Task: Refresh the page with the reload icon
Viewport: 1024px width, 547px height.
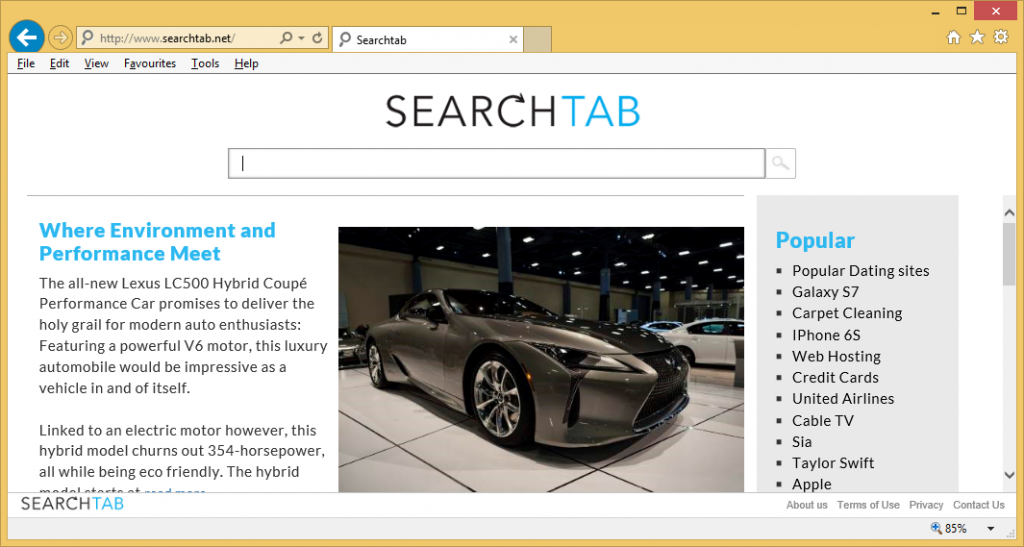Action: 318,38
